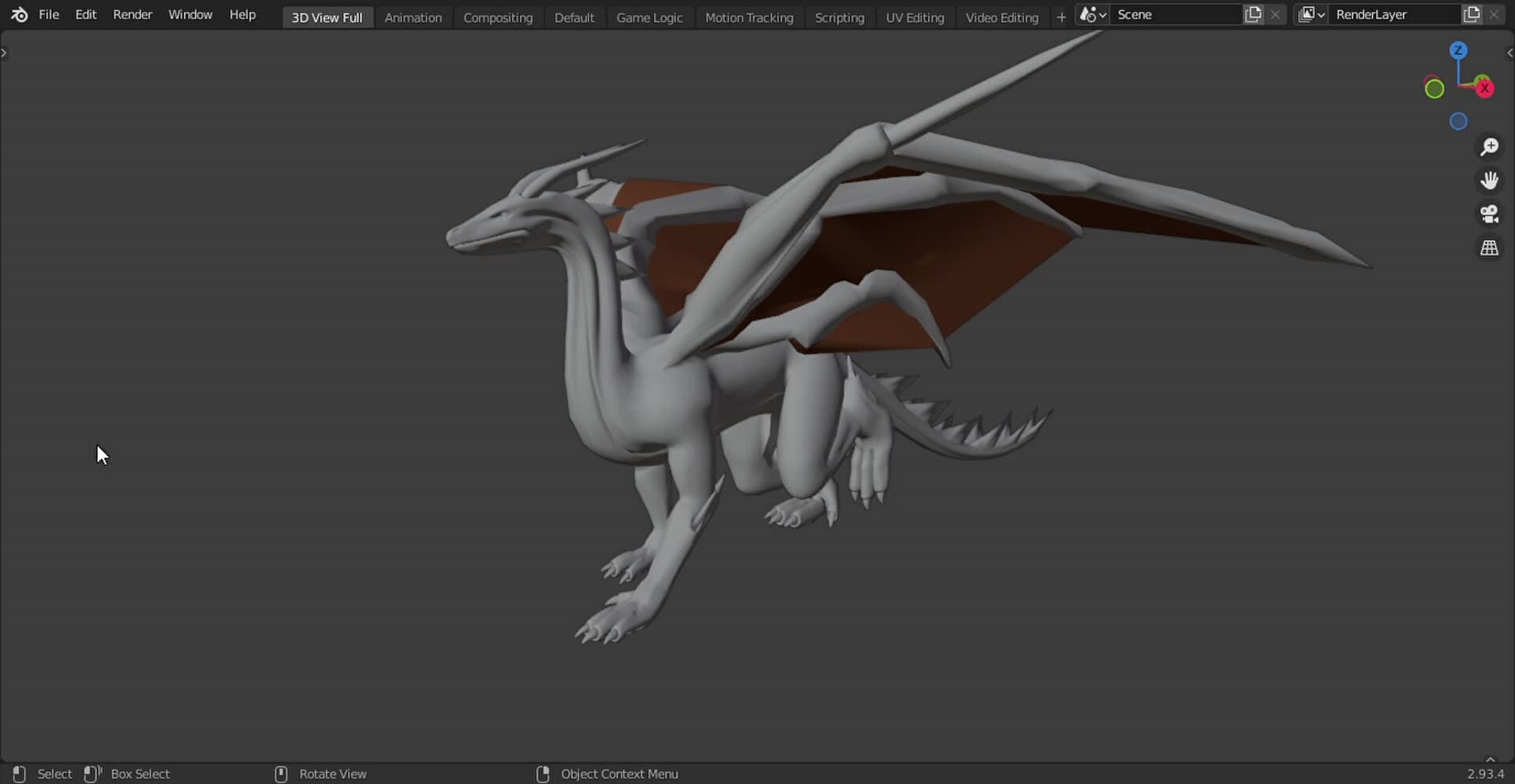Screen dimensions: 1515x784
Task: Select the pan view hand icon
Action: point(1490,180)
